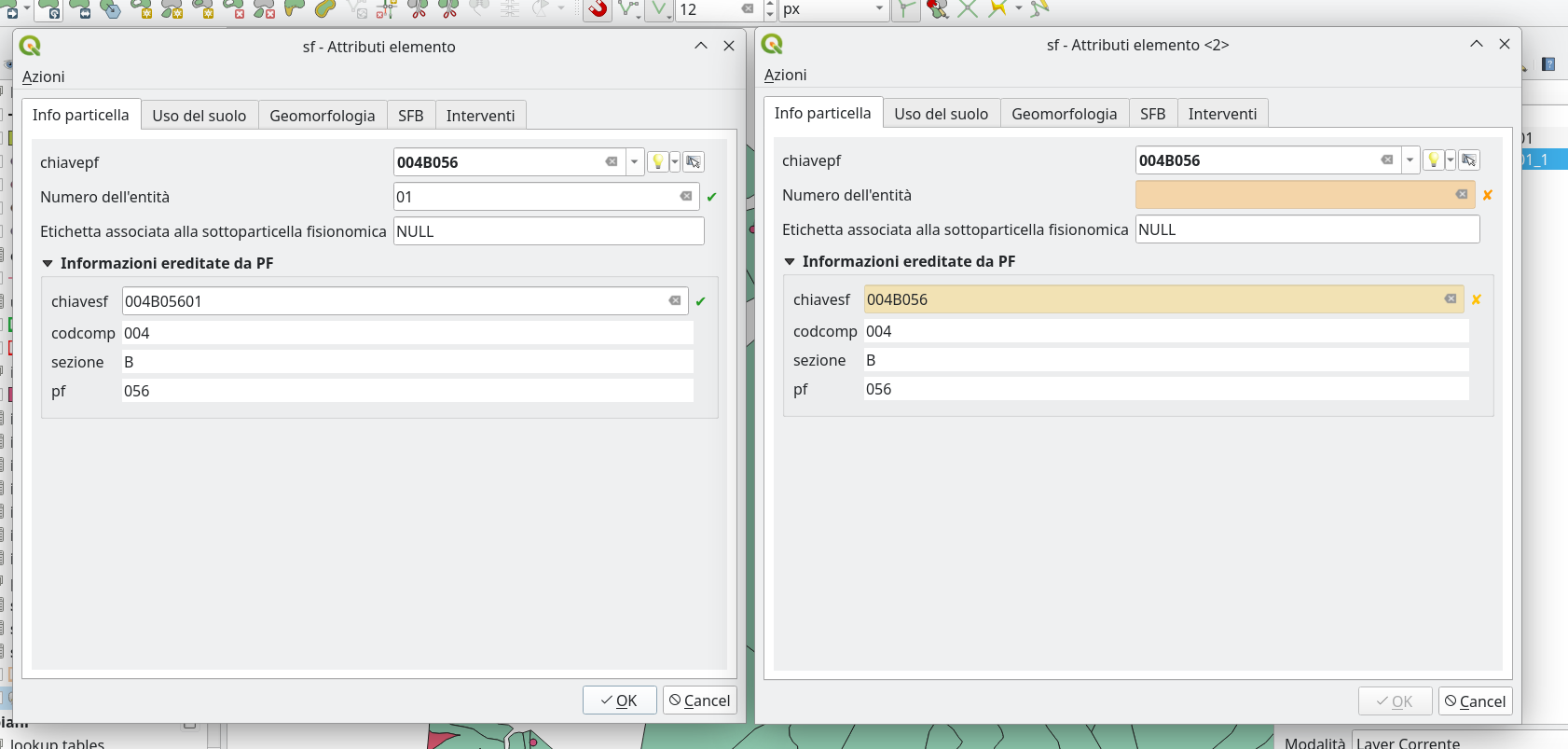
Task: Cancel the <2> attribute dialog
Action: (x=1476, y=701)
